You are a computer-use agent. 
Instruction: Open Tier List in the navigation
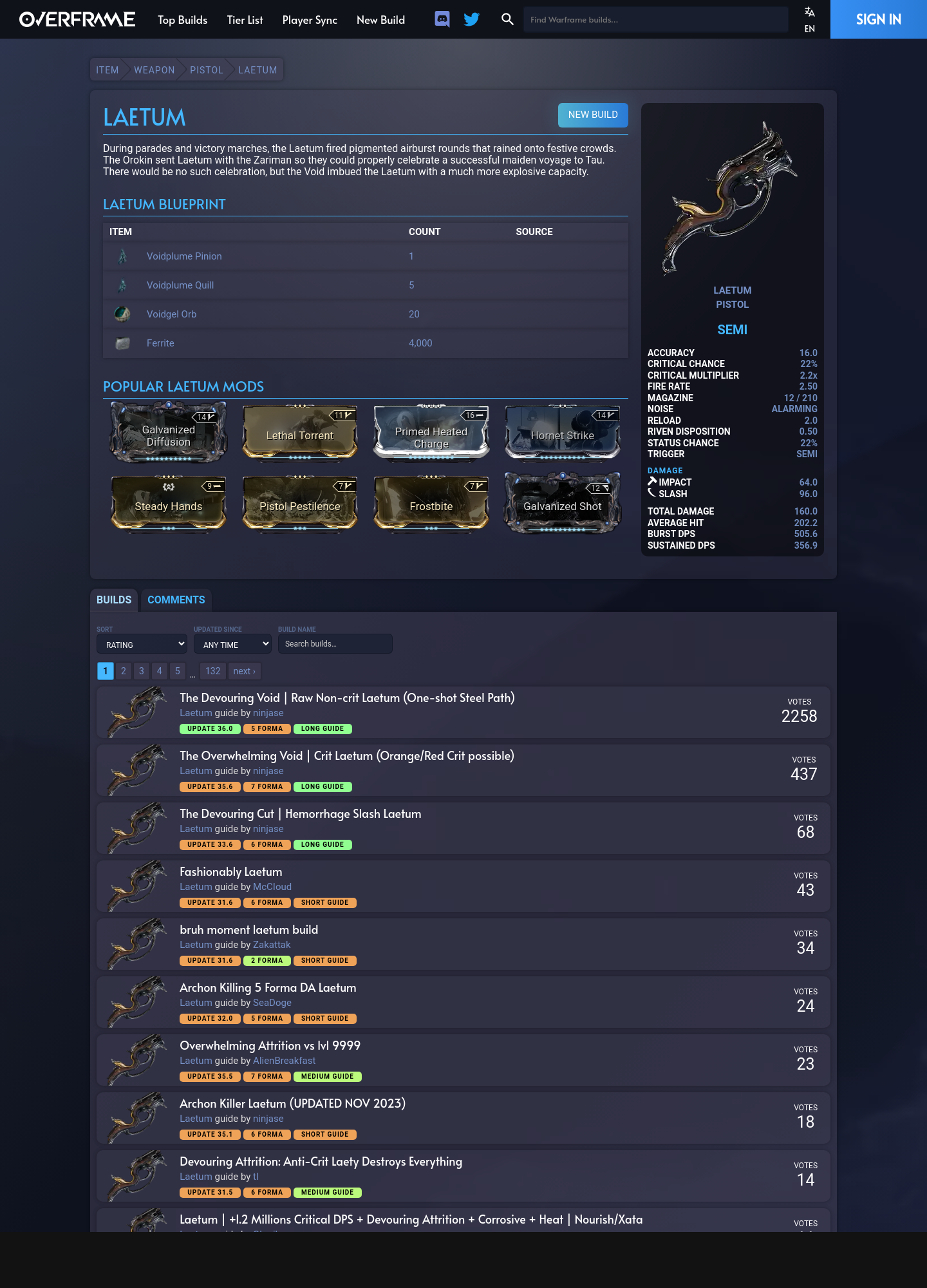(245, 20)
